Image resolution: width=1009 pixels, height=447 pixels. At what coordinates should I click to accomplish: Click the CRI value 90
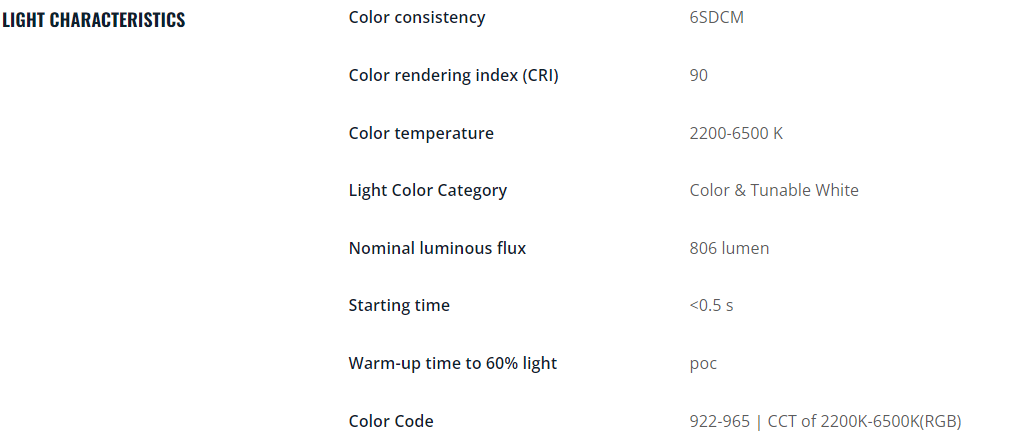pyautogui.click(x=698, y=75)
